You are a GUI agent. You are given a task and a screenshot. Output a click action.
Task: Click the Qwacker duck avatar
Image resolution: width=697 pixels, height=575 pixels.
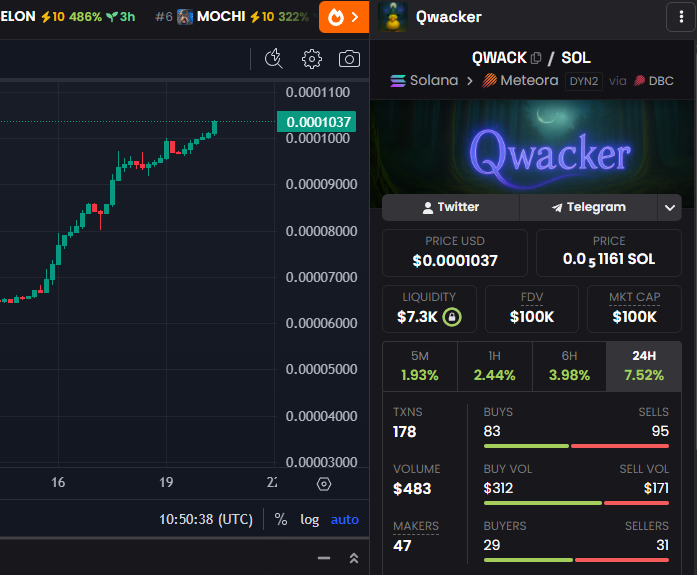tap(393, 17)
